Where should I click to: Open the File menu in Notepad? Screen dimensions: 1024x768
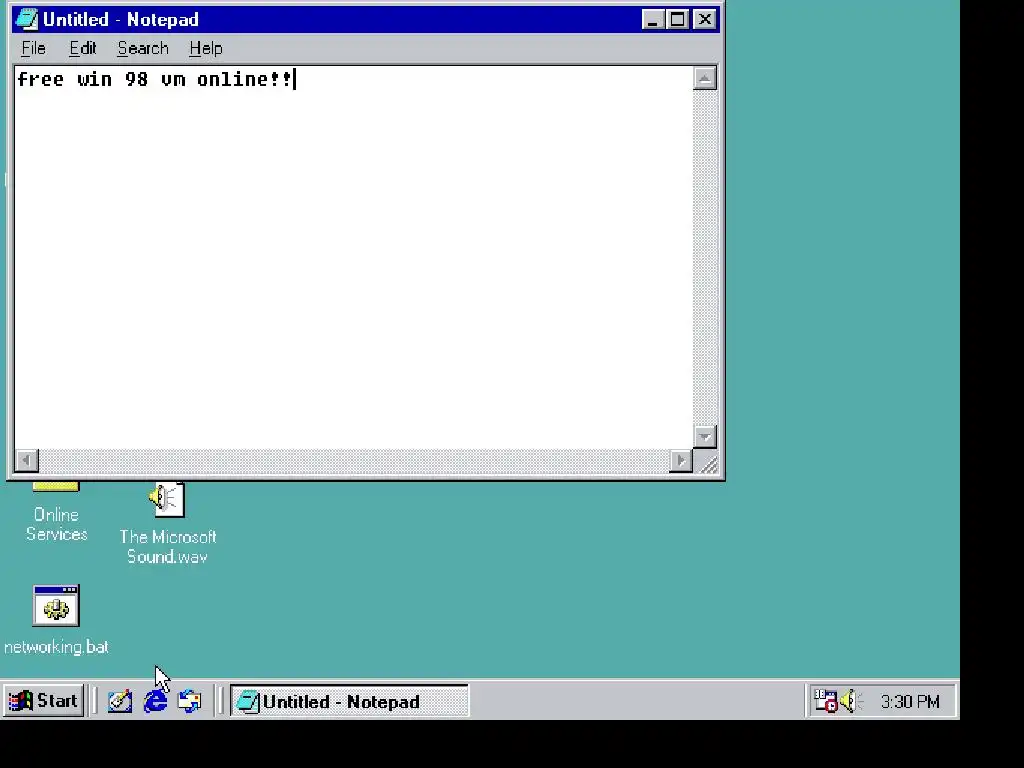(x=33, y=48)
